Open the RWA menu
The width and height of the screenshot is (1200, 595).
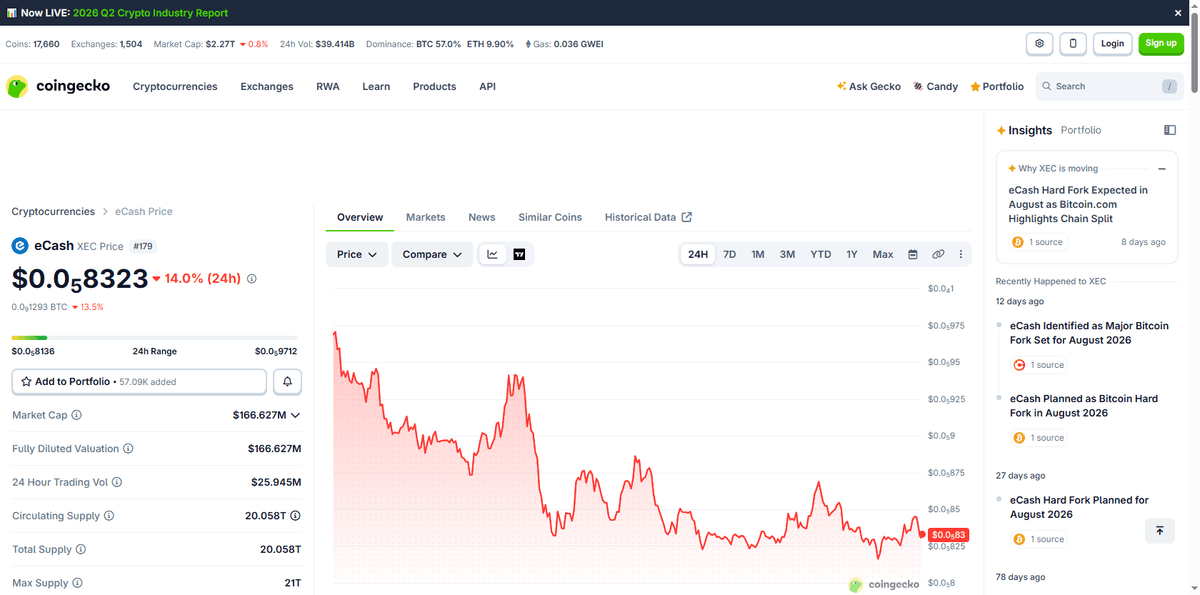coord(328,86)
